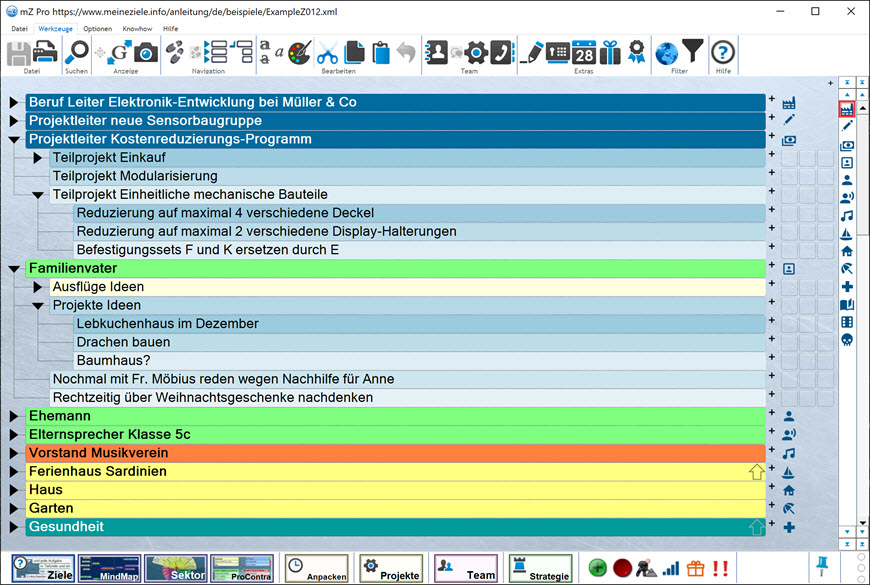Click the camera snapshot icon
This screenshot has height=585, width=870.
(x=146, y=53)
